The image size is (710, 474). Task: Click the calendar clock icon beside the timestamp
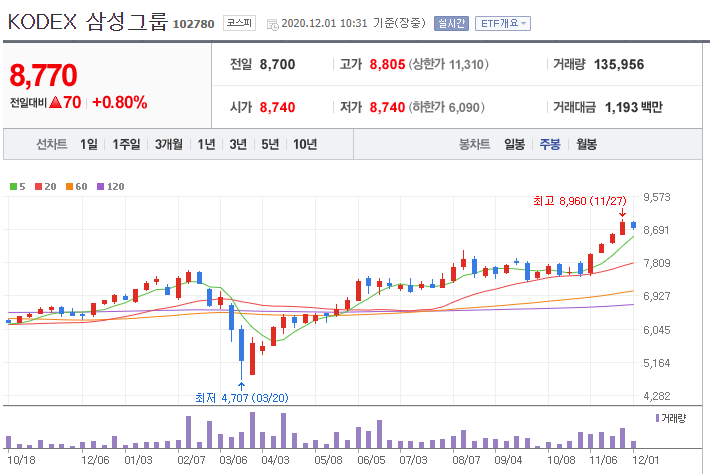click(x=273, y=24)
